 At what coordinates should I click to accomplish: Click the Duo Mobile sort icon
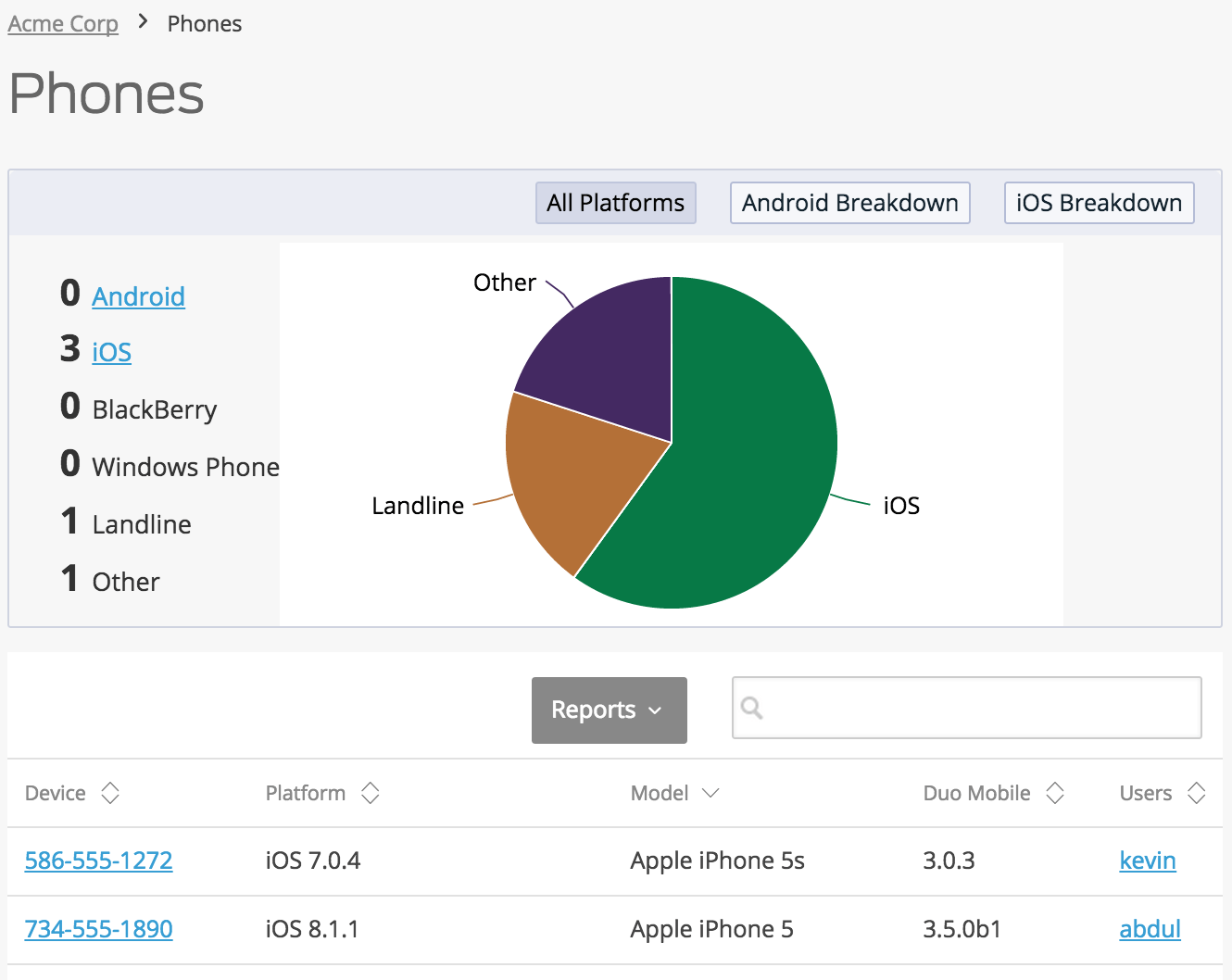[1055, 793]
